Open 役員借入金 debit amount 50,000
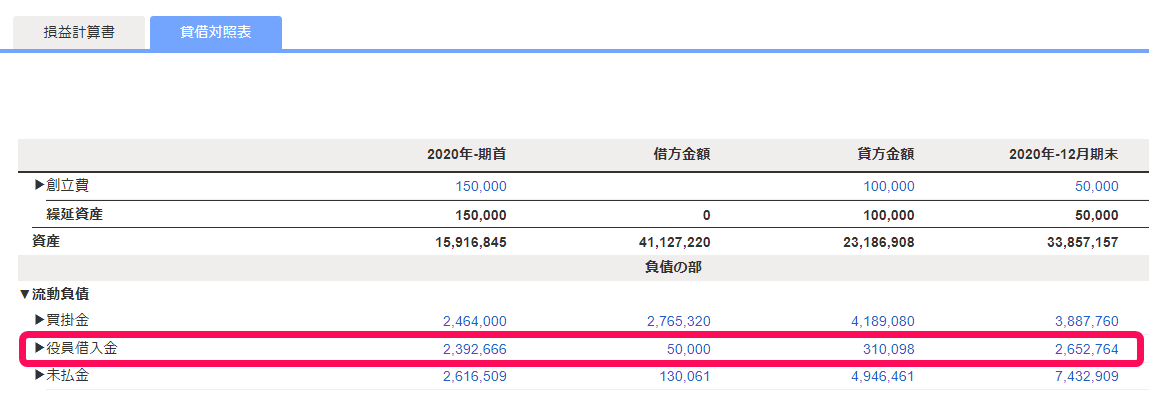 click(x=689, y=349)
